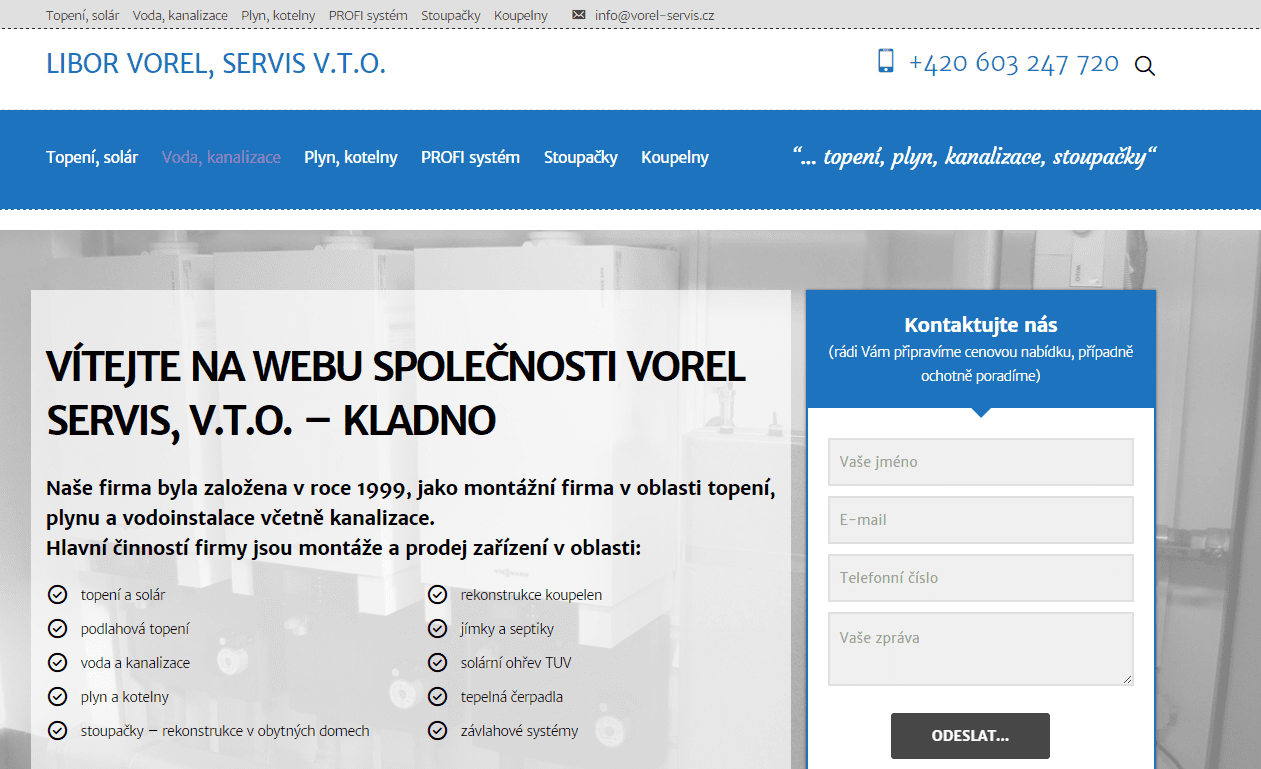Open Plyn, kotelny in blue navigation bar
This screenshot has width=1261, height=769.
tap(351, 158)
